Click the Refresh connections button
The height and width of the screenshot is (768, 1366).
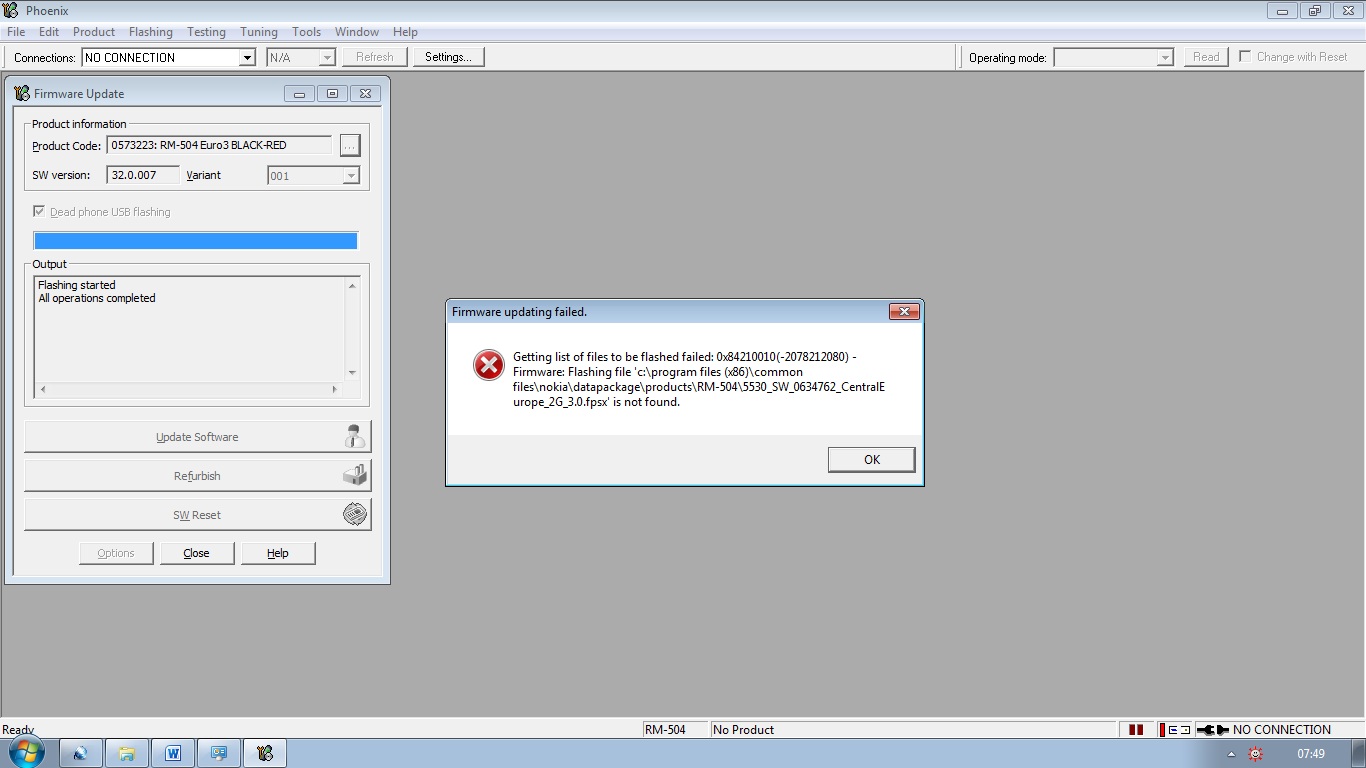[375, 57]
